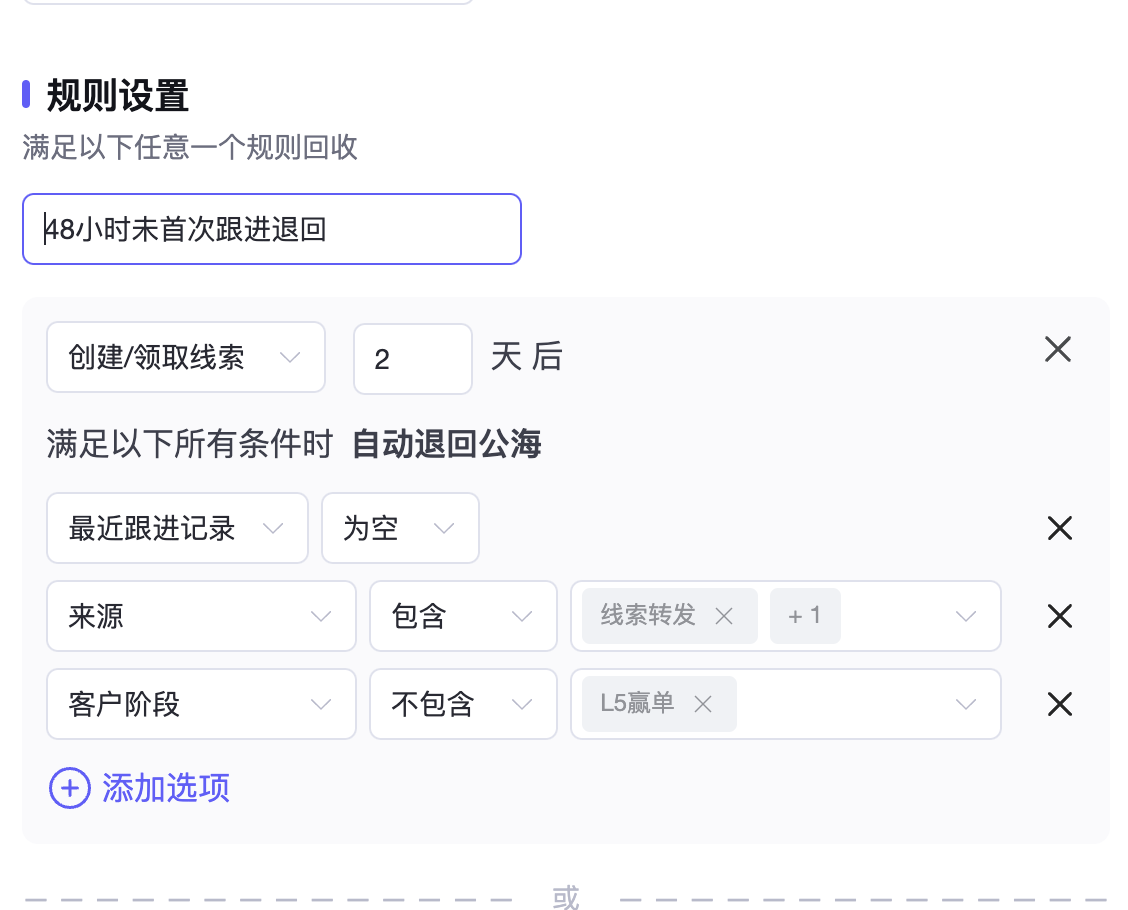The height and width of the screenshot is (910, 1128).
Task: Open the 创建/领取线索 dropdown
Action: [186, 358]
